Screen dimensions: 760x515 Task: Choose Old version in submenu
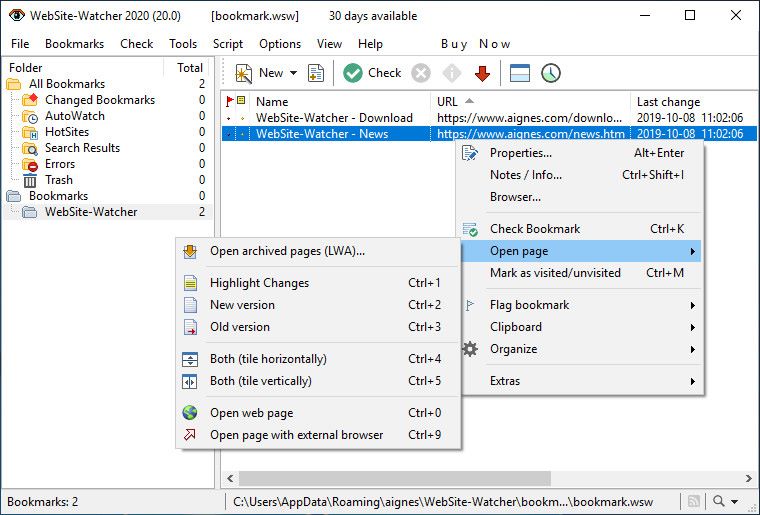(318, 327)
